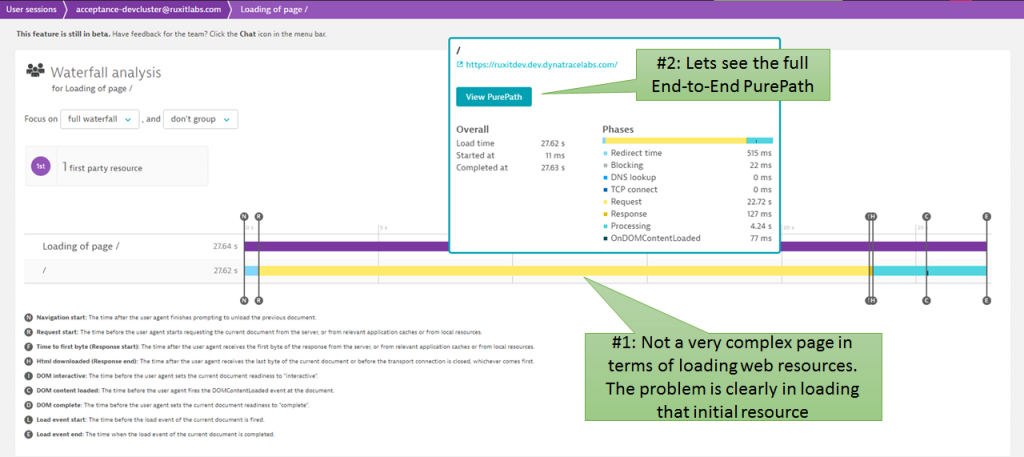Click the N navigation start marker above timeline

tap(245, 215)
